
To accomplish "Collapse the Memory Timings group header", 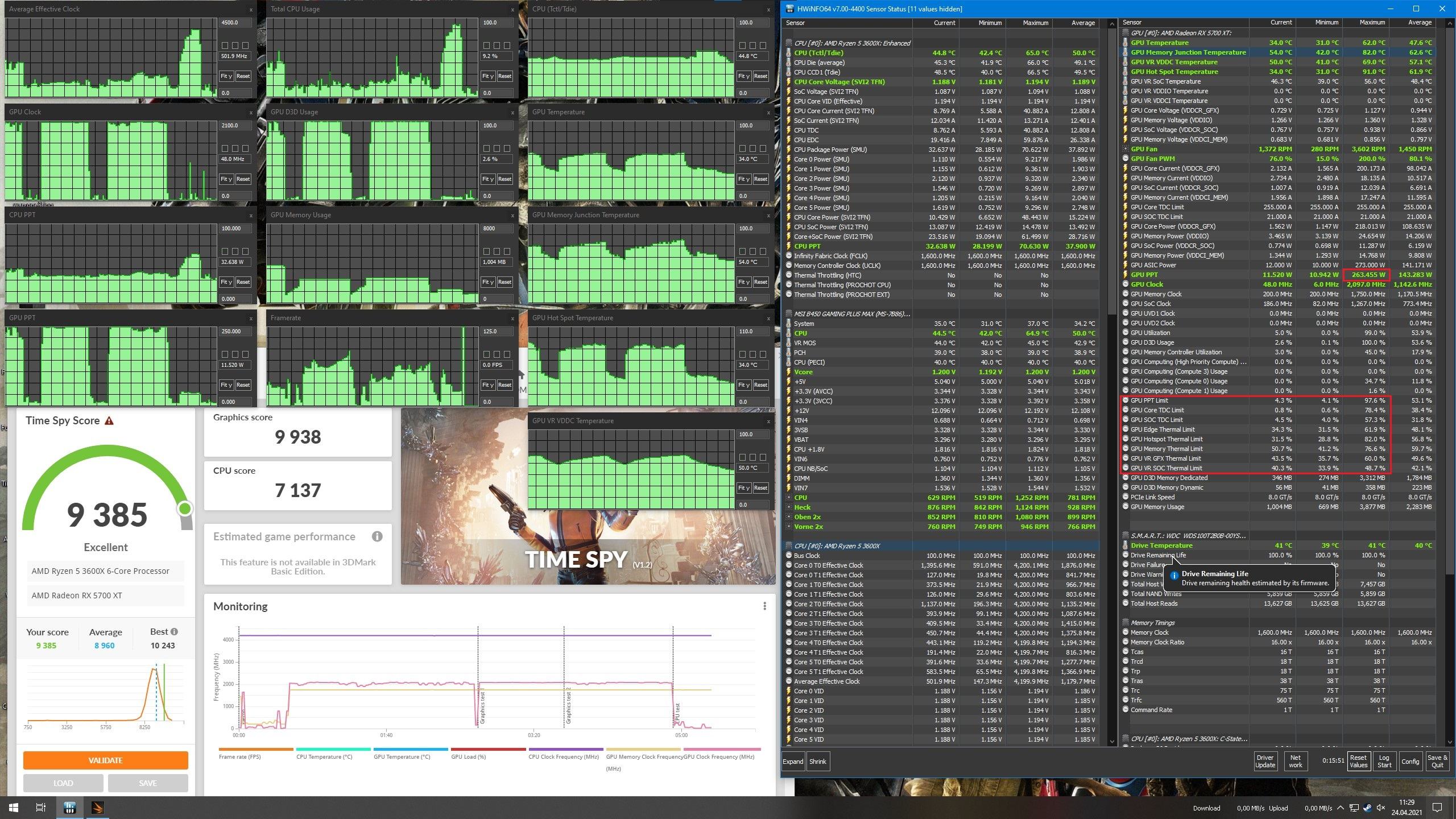I will coord(1126,623).
